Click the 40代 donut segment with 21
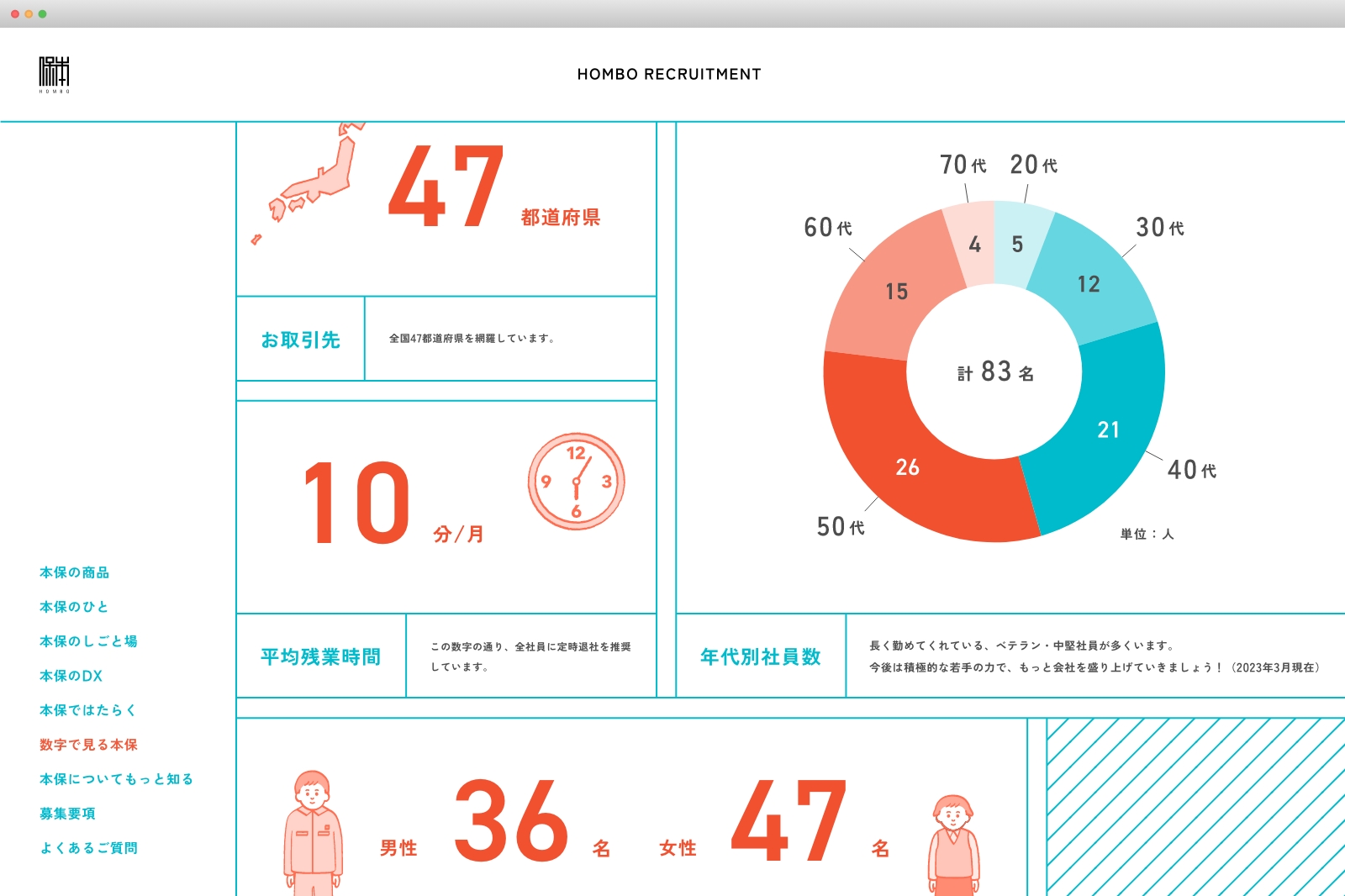This screenshot has height=896, width=1345. [x=1108, y=430]
